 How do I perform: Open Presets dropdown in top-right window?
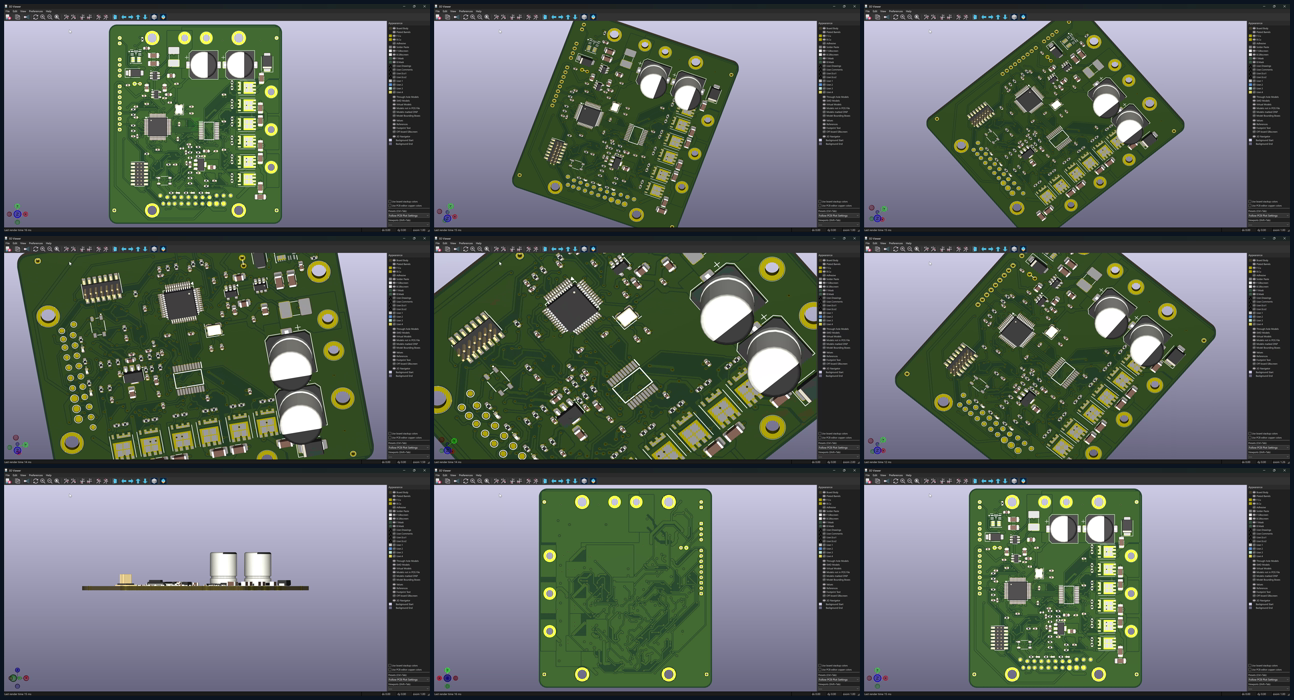tap(1268, 215)
